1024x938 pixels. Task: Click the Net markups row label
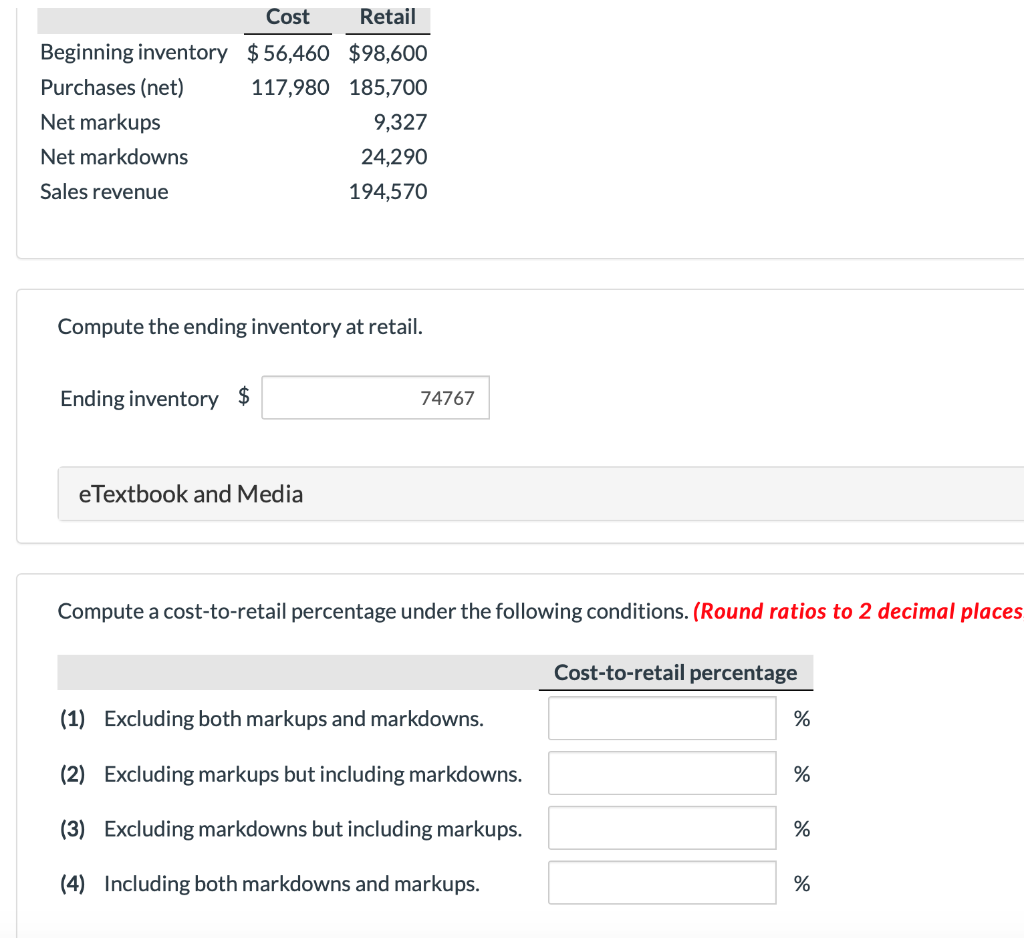[x=100, y=122]
